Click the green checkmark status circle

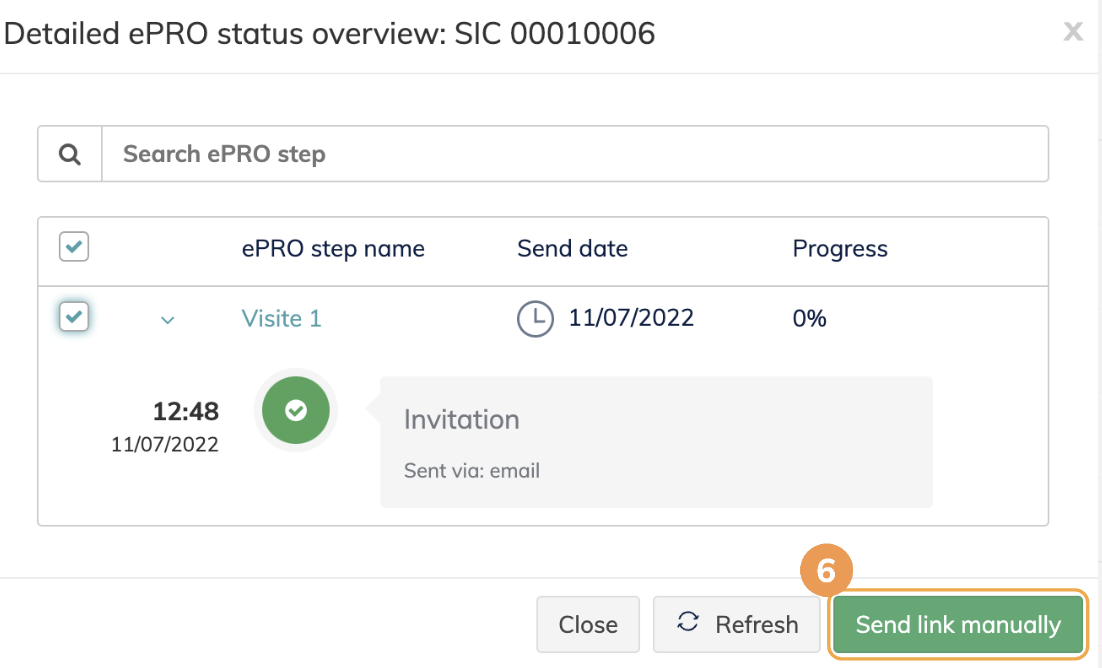pyautogui.click(x=295, y=410)
